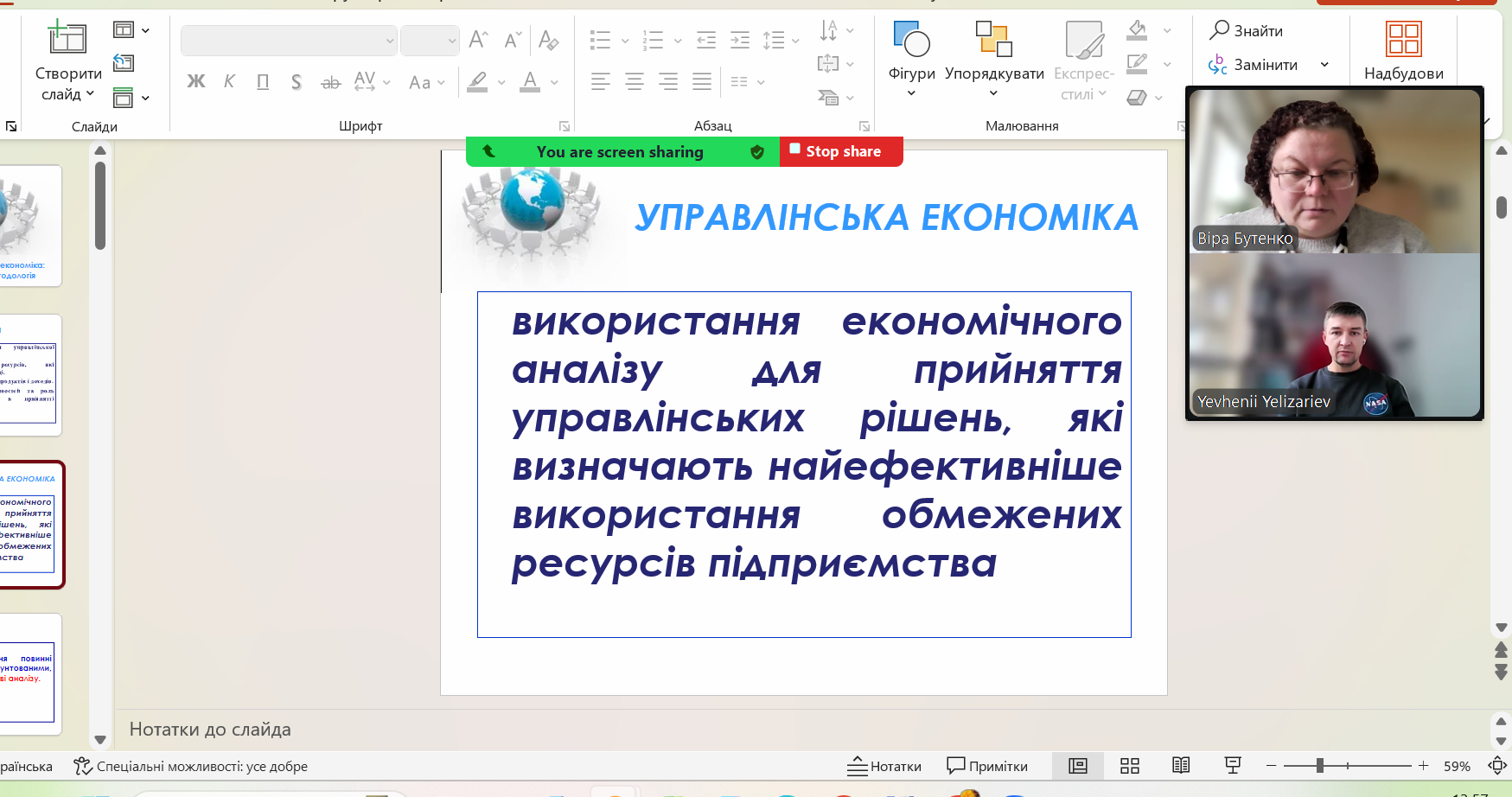Toggle bold (Ж) formatting

coord(196,82)
